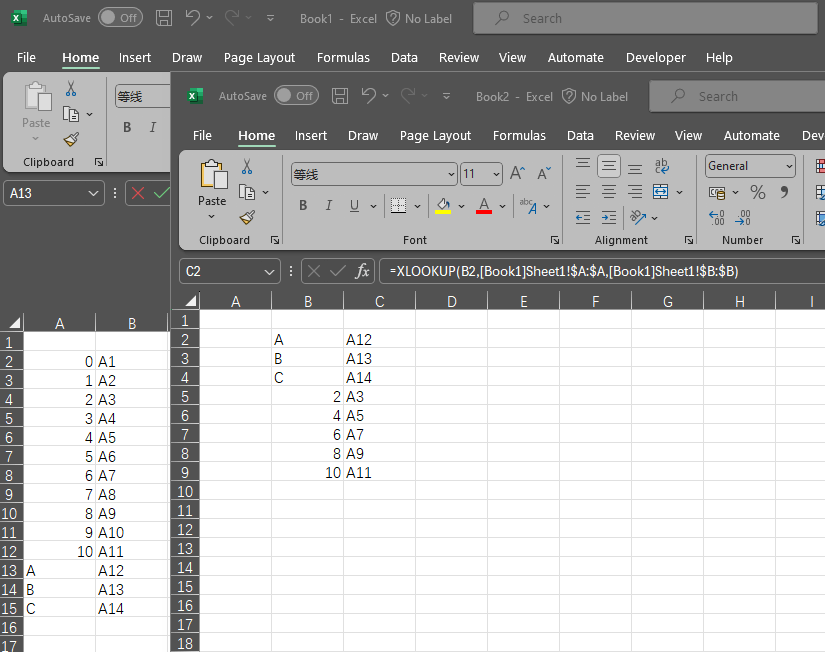This screenshot has height=652, width=825.
Task: Click Select All corner in Book2 grid
Action: click(x=186, y=301)
